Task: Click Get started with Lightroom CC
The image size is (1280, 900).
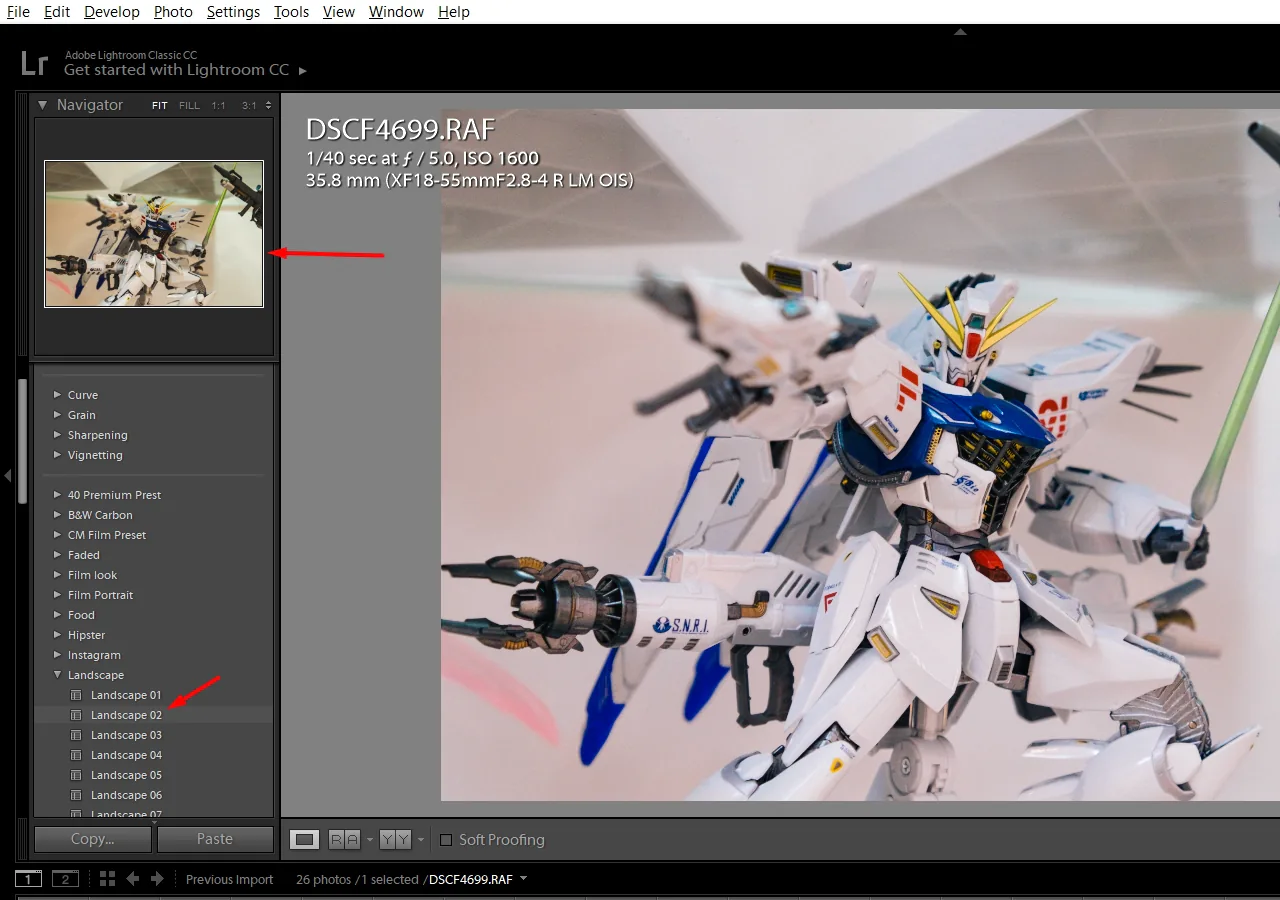Action: tap(176, 70)
